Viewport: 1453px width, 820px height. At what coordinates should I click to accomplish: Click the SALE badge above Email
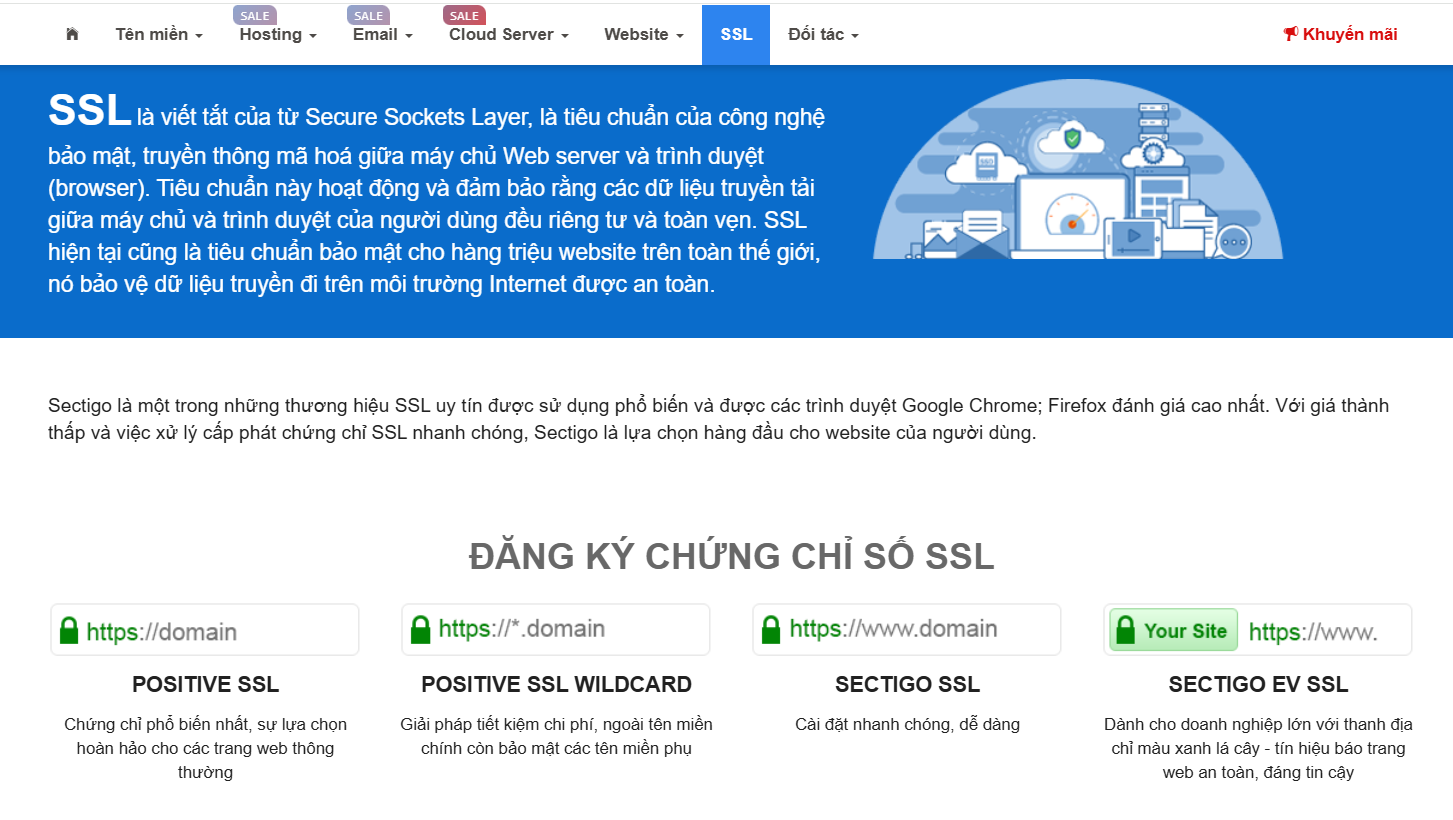(369, 15)
